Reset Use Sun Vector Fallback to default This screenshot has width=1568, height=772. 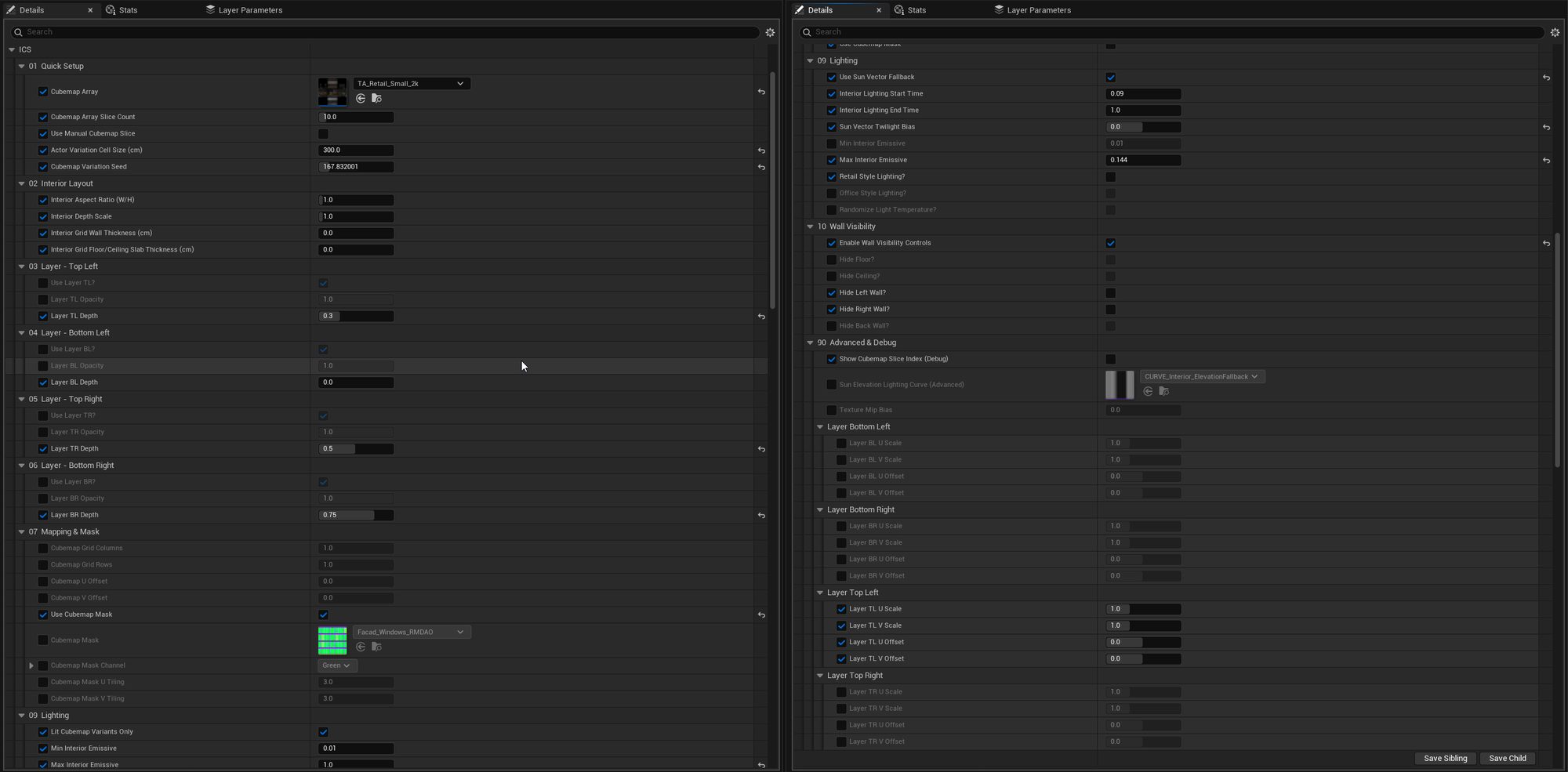[x=1546, y=78]
